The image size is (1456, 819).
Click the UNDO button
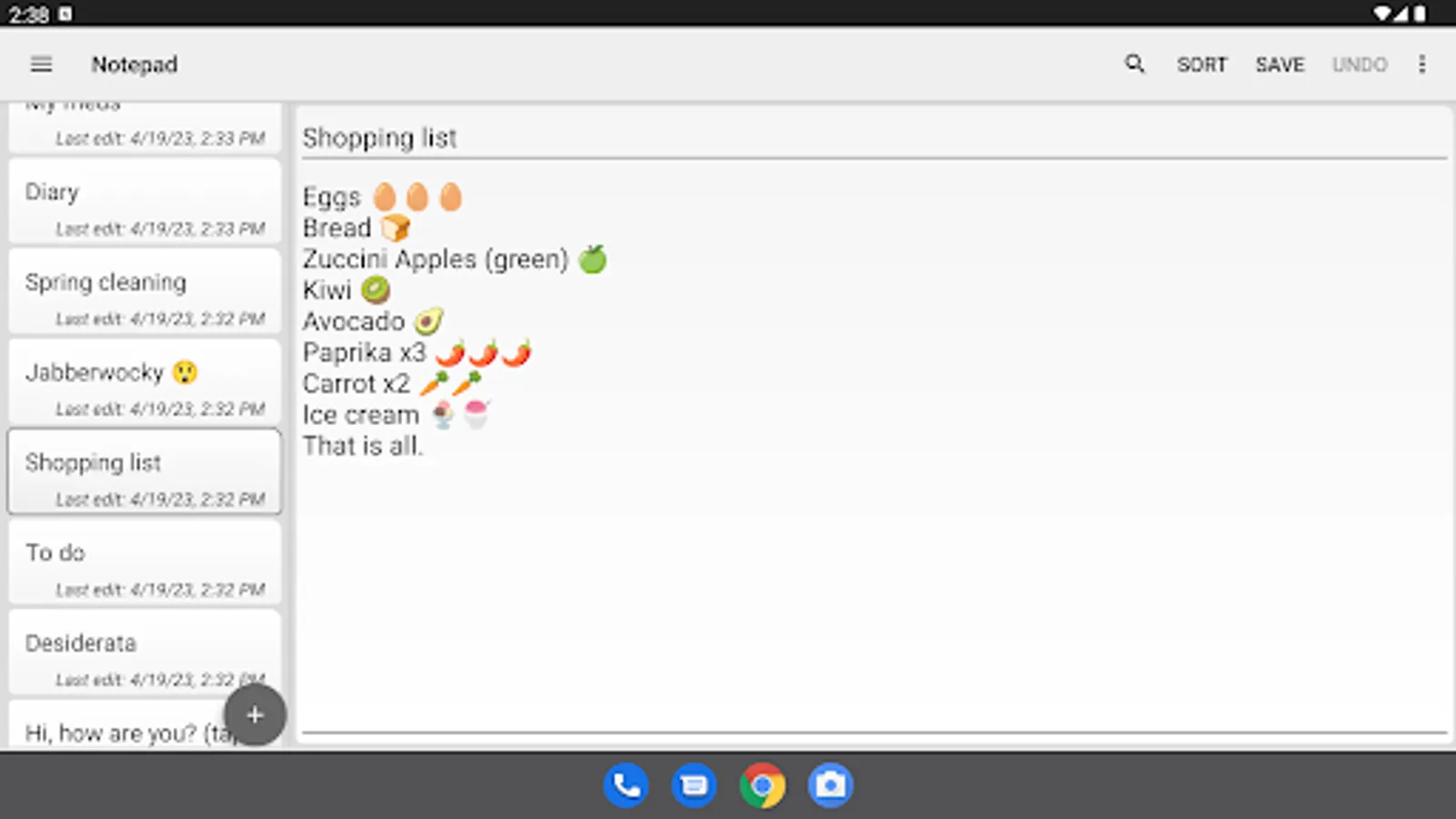point(1360,65)
